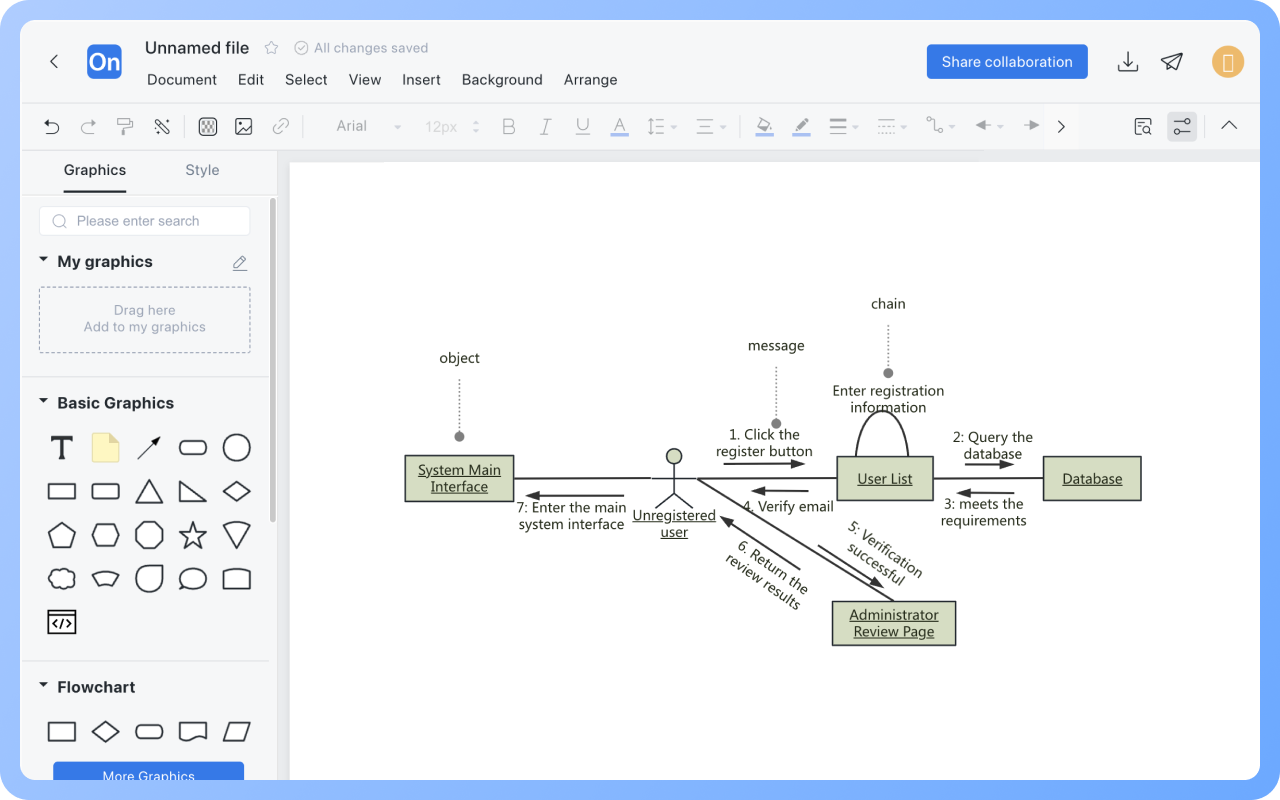Select the format painter tool
This screenshot has height=800, width=1280.
[125, 126]
